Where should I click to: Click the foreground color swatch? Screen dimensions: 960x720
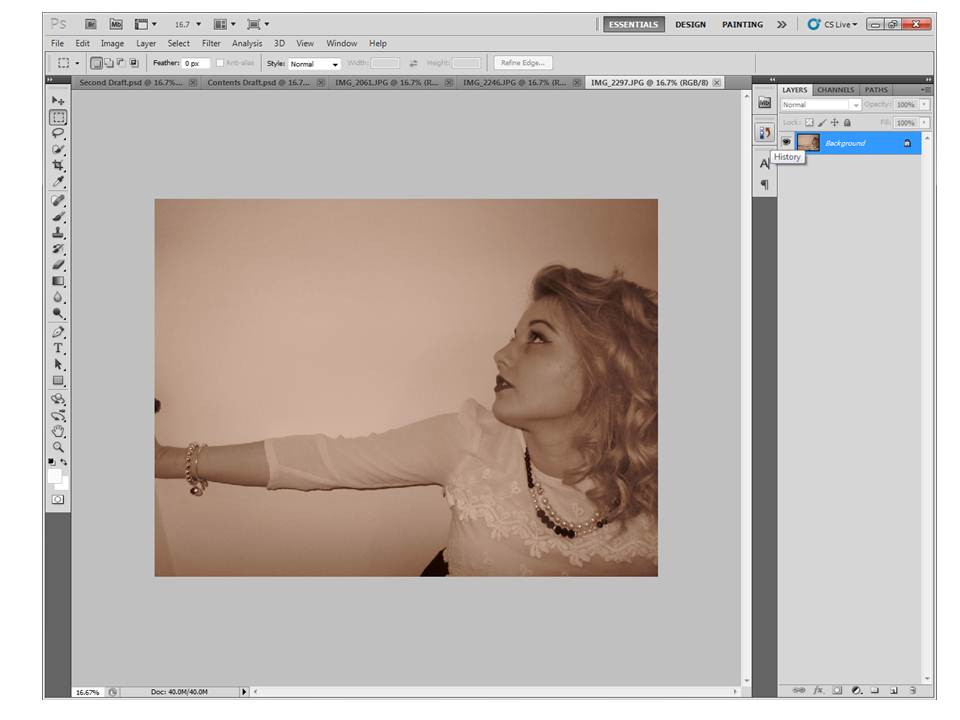54,476
